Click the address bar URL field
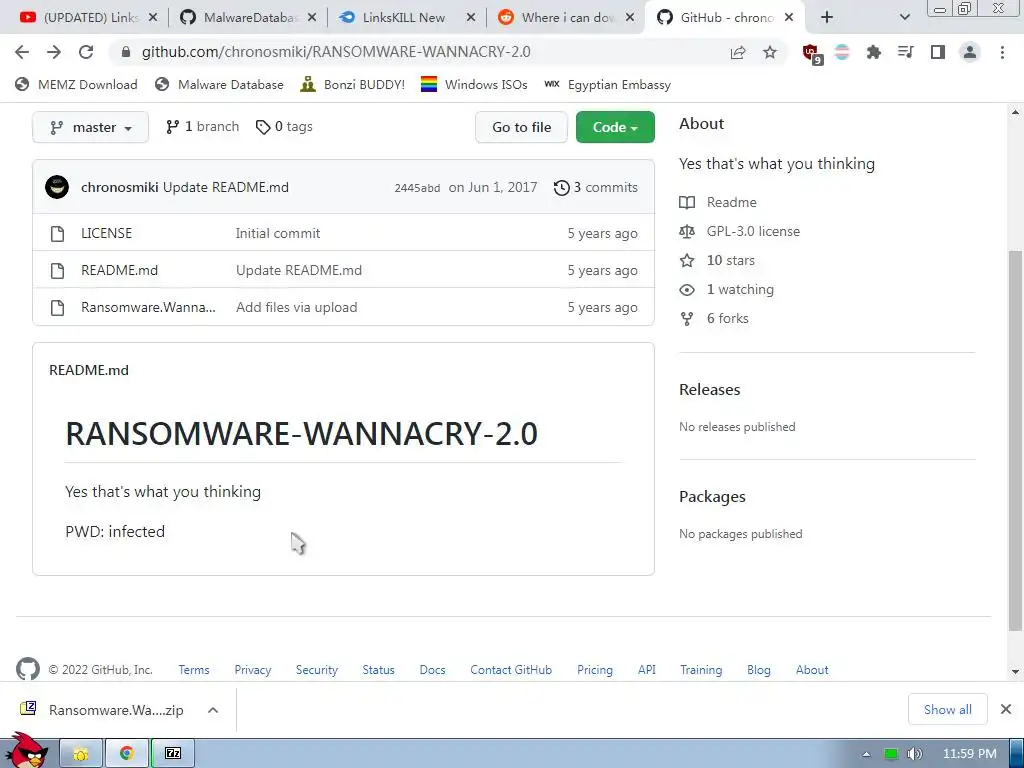Screen dimensions: 1024x768 [x=418, y=52]
